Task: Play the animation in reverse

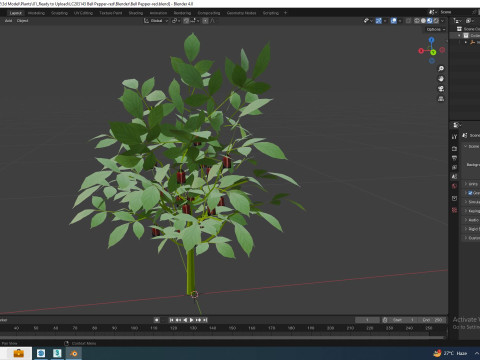Action: click(185, 320)
